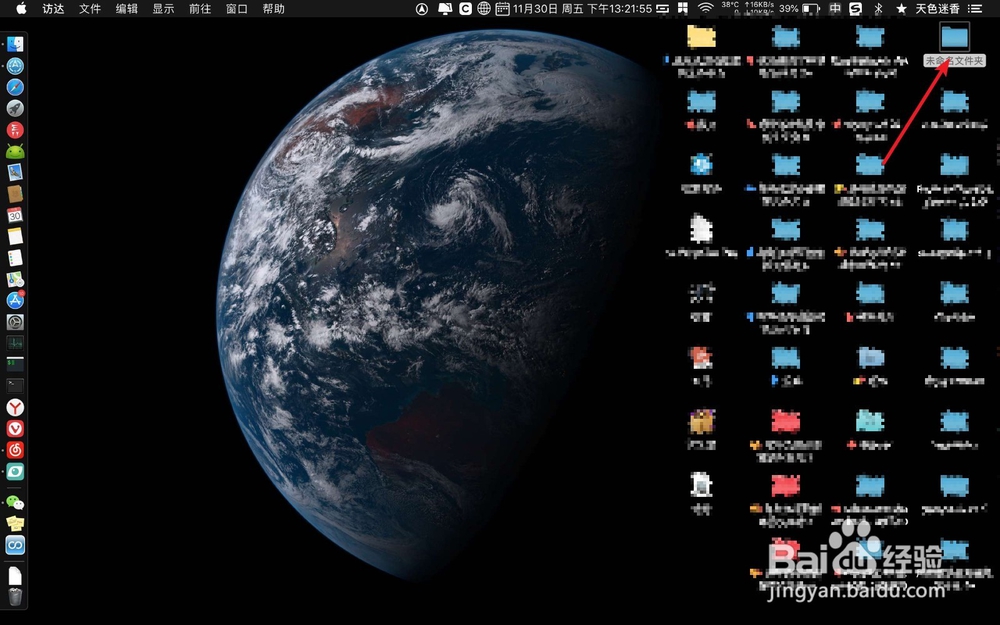Viewport: 1000px width, 625px height.
Task: Open the green Android app in Dock
Action: coord(15,151)
